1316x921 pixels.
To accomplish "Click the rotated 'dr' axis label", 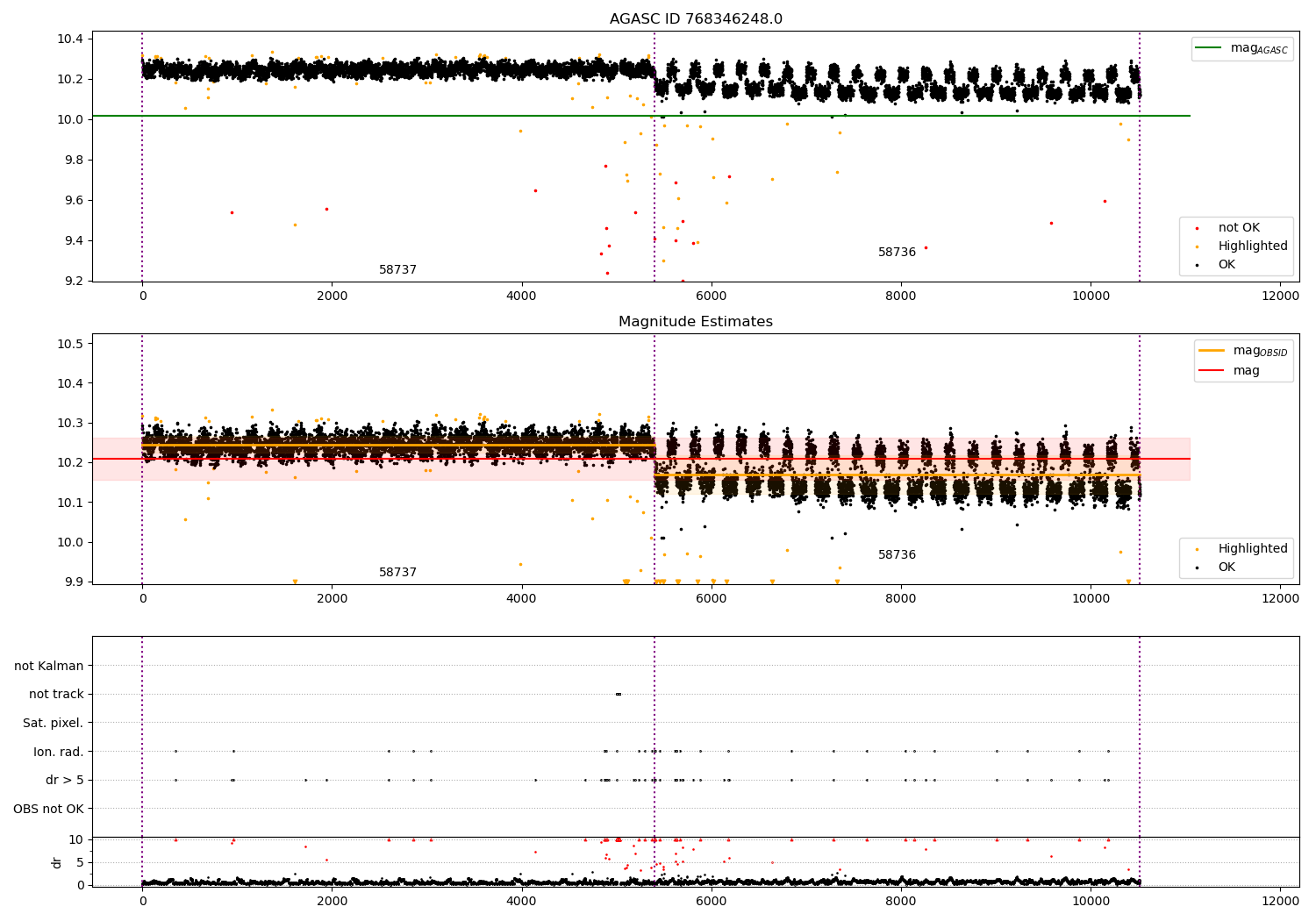I will tap(57, 862).
